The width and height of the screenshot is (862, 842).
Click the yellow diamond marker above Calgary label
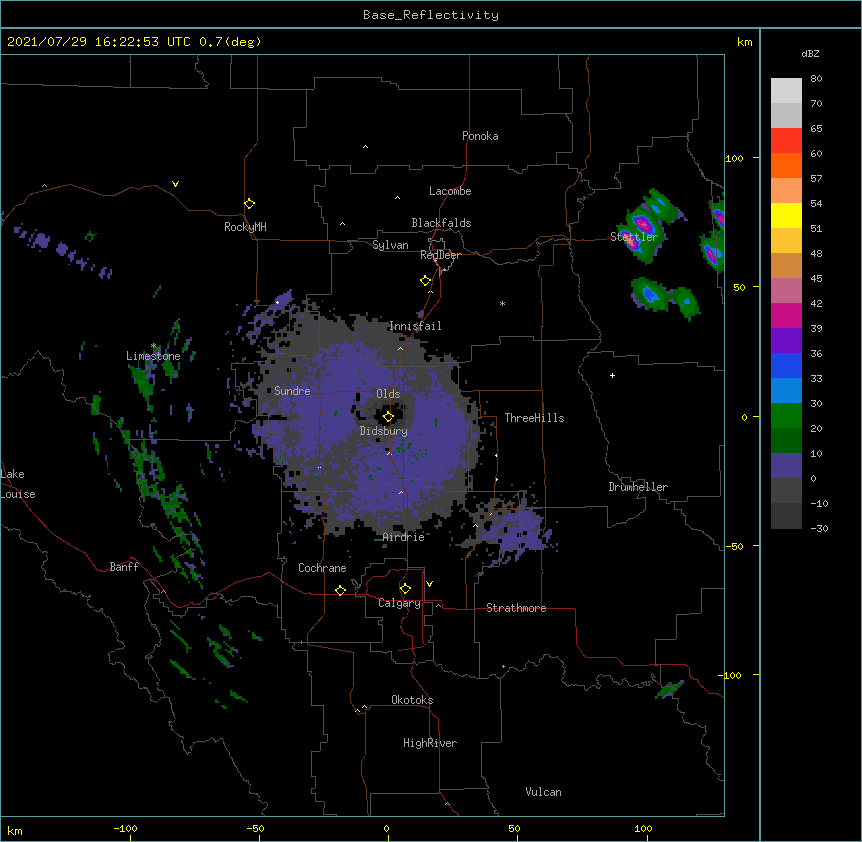(405, 589)
